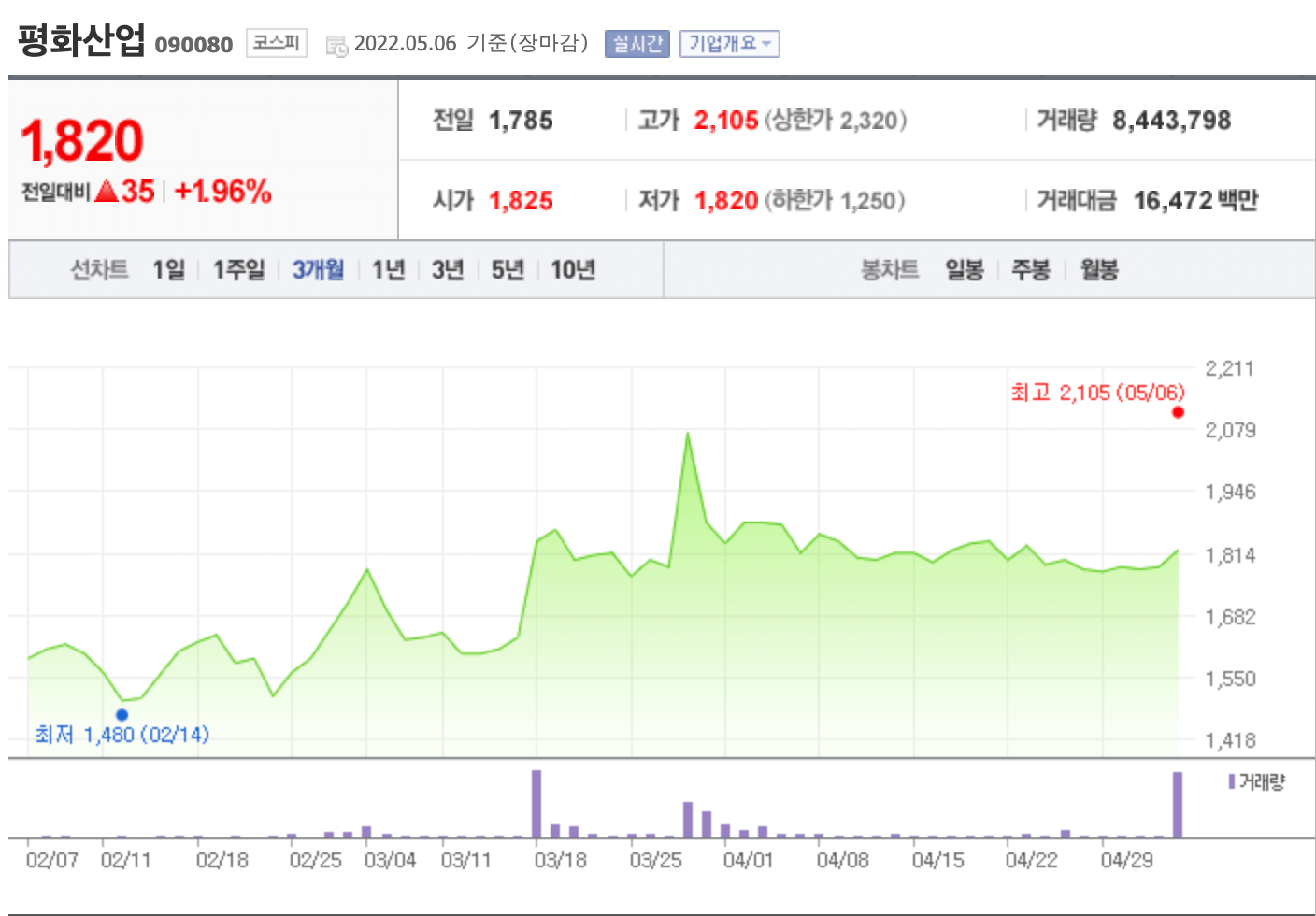
Task: Click the +1.96% change rate
Action: (x=222, y=192)
